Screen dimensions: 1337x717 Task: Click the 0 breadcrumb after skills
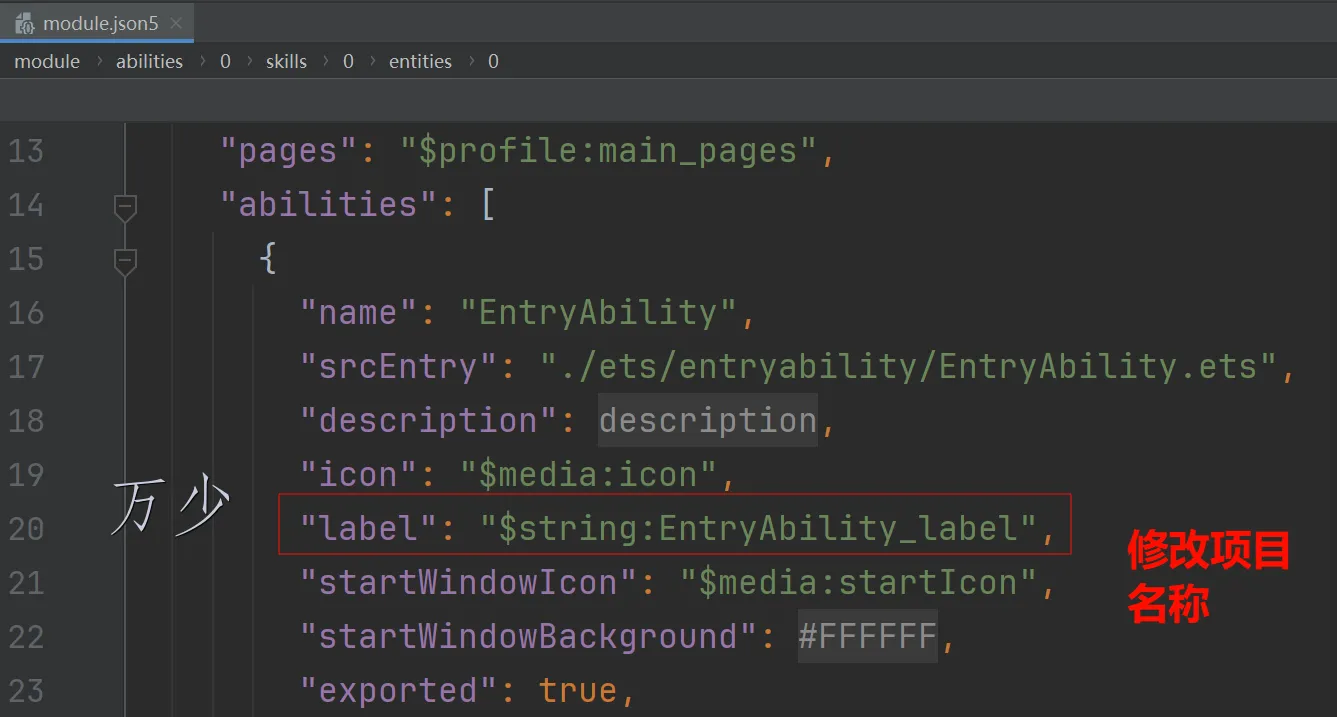(348, 61)
